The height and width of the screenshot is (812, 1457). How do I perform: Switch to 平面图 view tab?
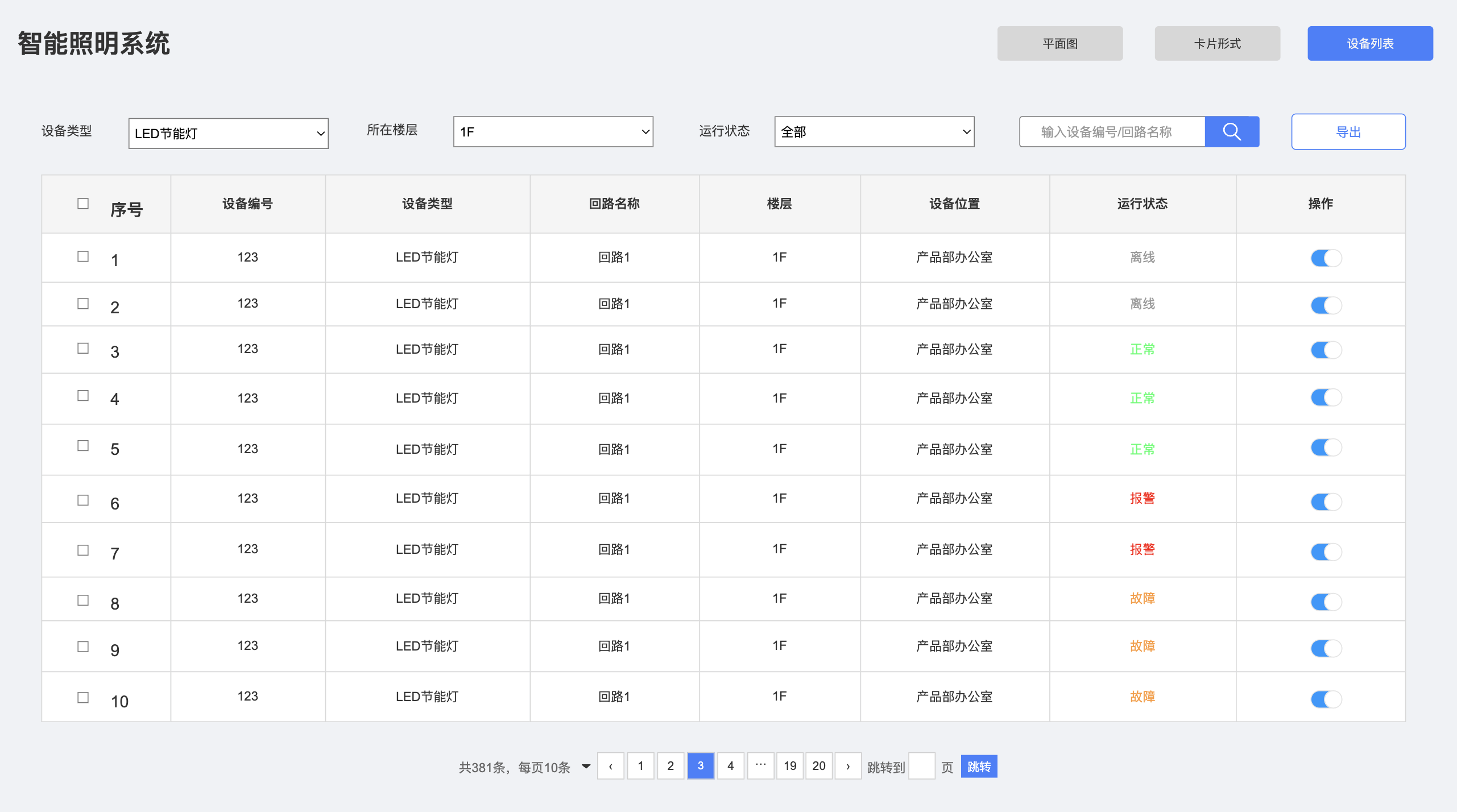coord(1059,43)
